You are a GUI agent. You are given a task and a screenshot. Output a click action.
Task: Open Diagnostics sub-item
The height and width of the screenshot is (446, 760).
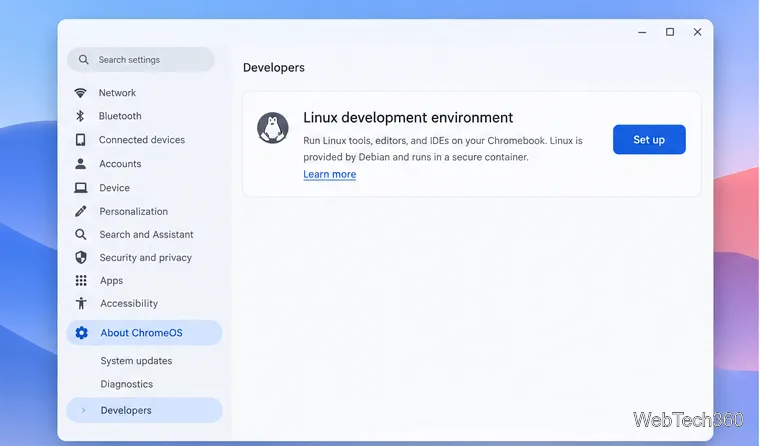point(127,384)
